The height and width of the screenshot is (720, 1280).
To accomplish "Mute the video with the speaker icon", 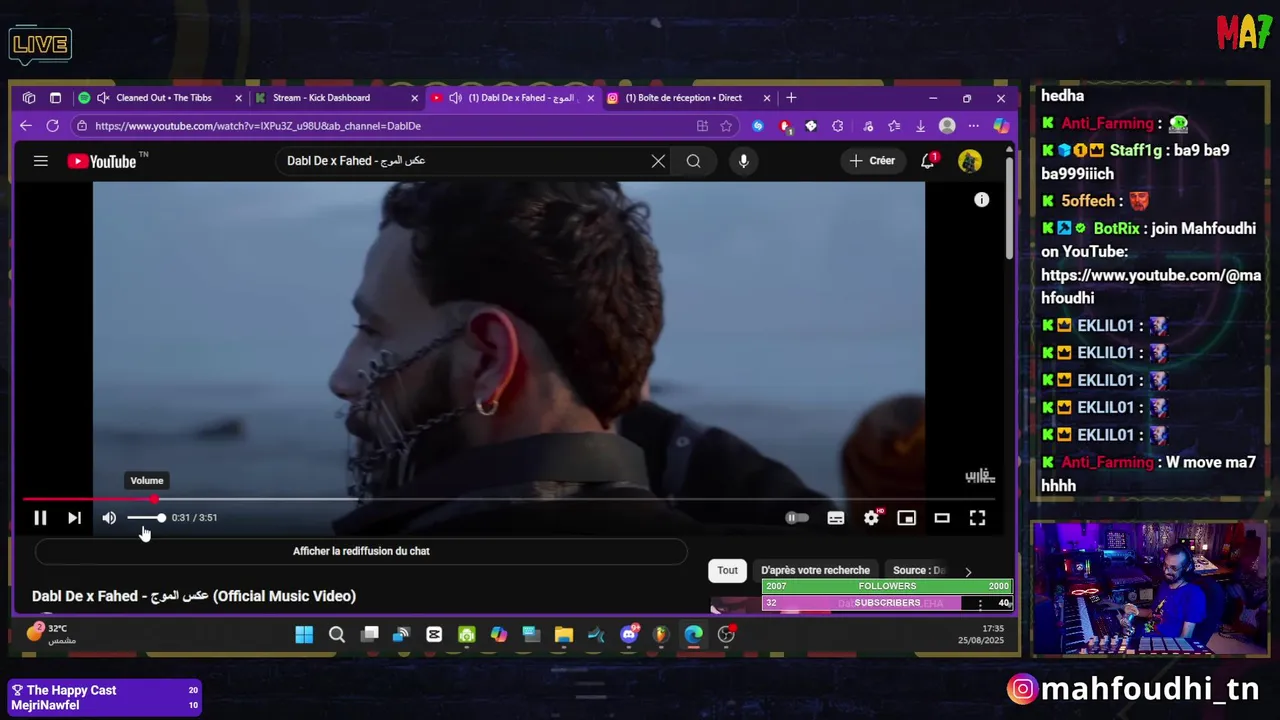I will point(109,518).
